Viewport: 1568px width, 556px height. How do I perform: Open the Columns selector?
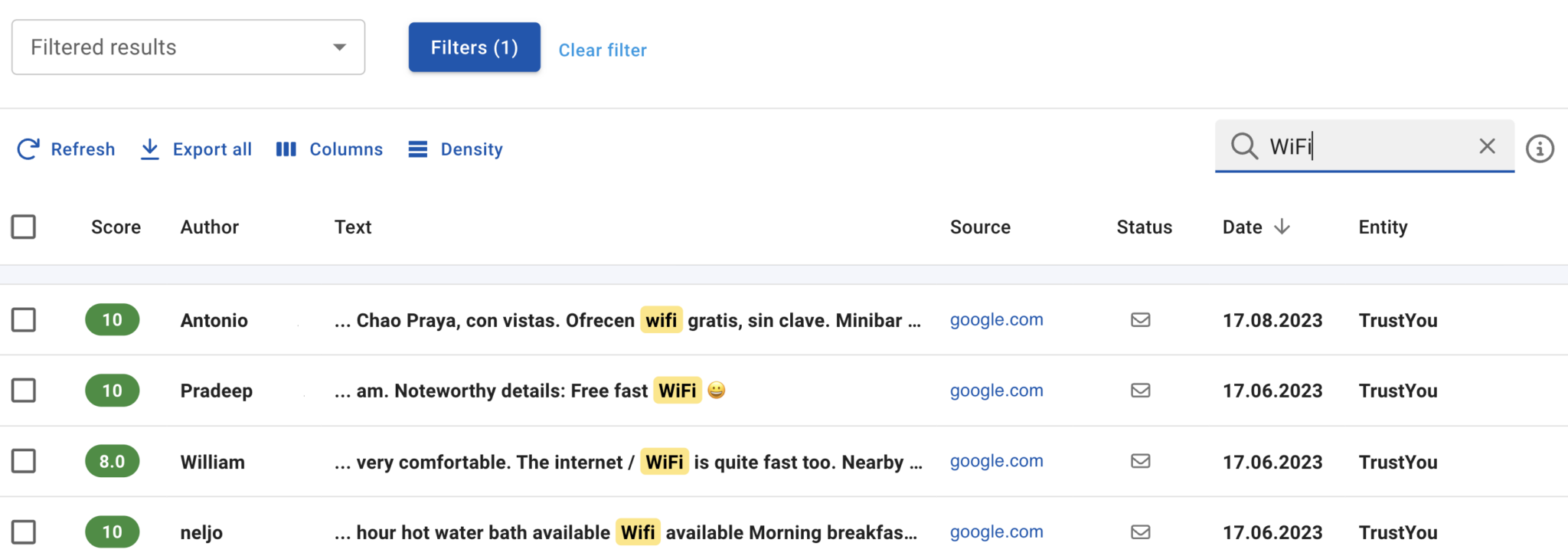point(329,149)
